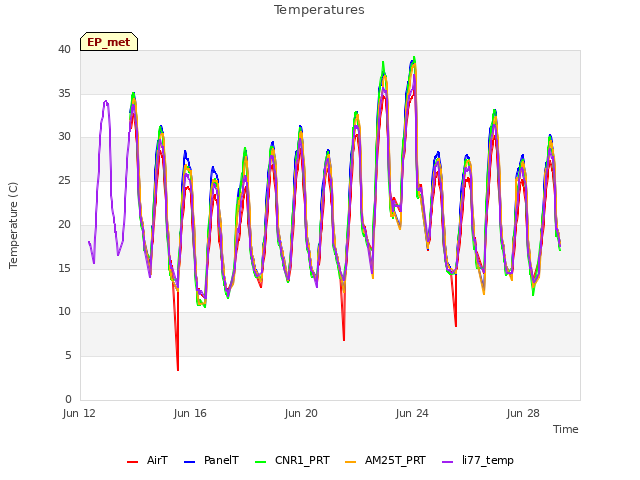
Task: Click the Jun 28 x-axis tick label
Action: click(523, 413)
